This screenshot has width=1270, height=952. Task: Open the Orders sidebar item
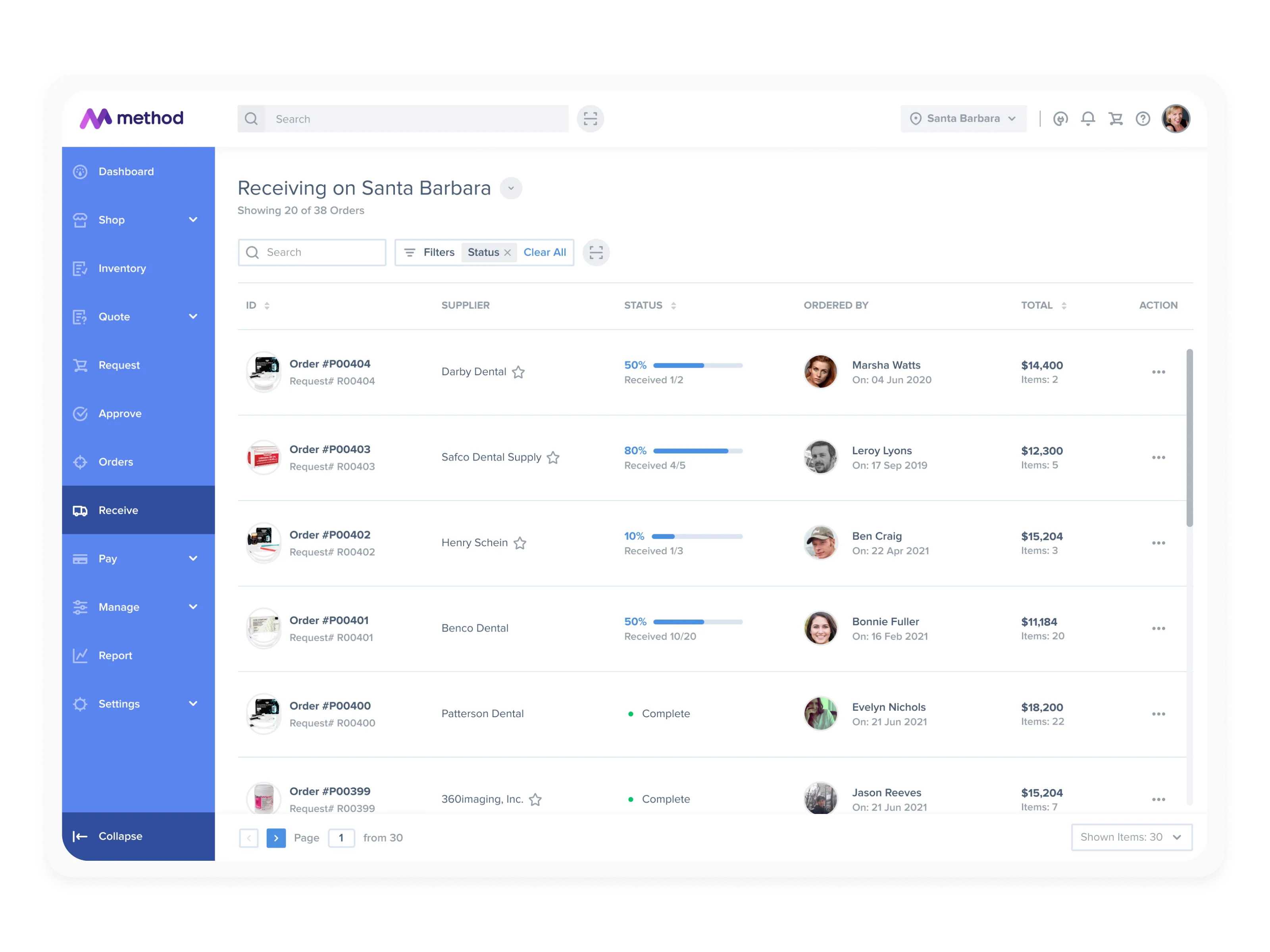[115, 462]
